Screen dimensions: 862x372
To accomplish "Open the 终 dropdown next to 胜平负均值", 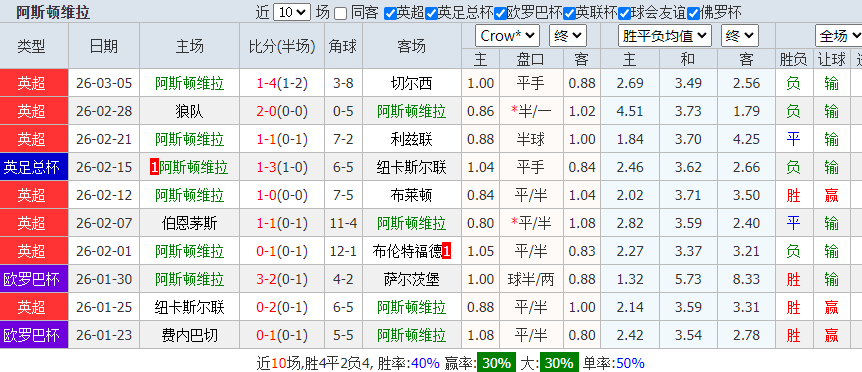I will (x=740, y=36).
